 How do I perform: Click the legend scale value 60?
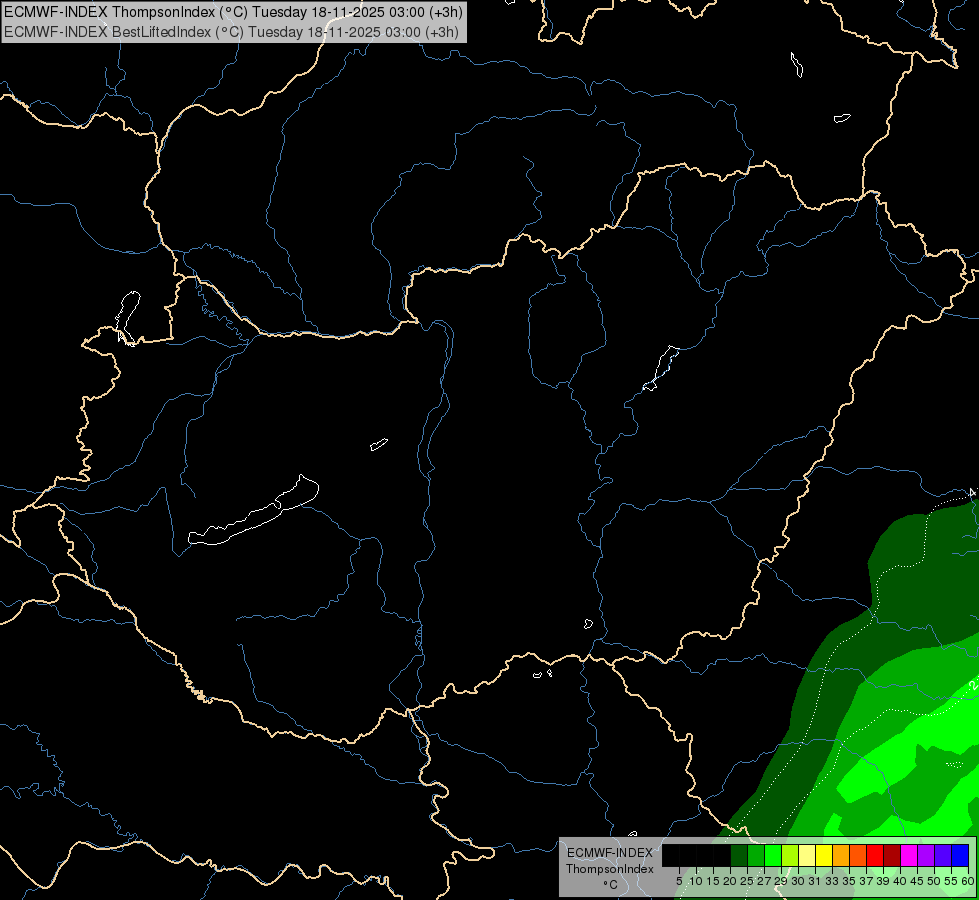[x=968, y=881]
